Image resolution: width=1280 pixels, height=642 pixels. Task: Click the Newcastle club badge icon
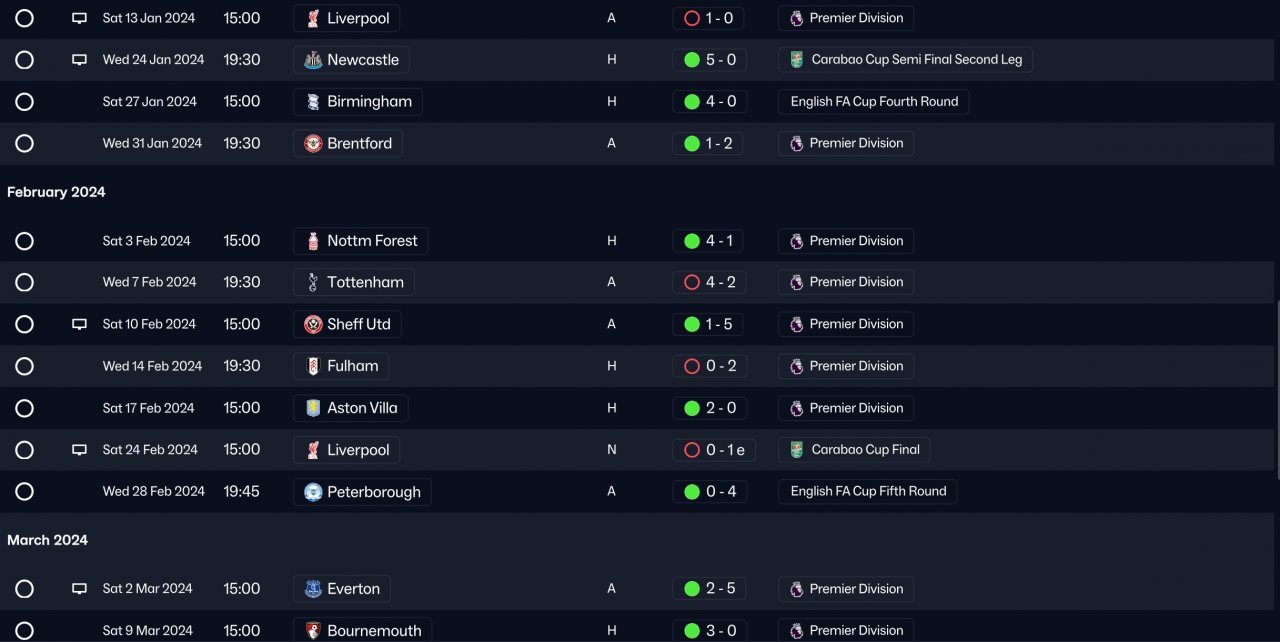pos(313,60)
